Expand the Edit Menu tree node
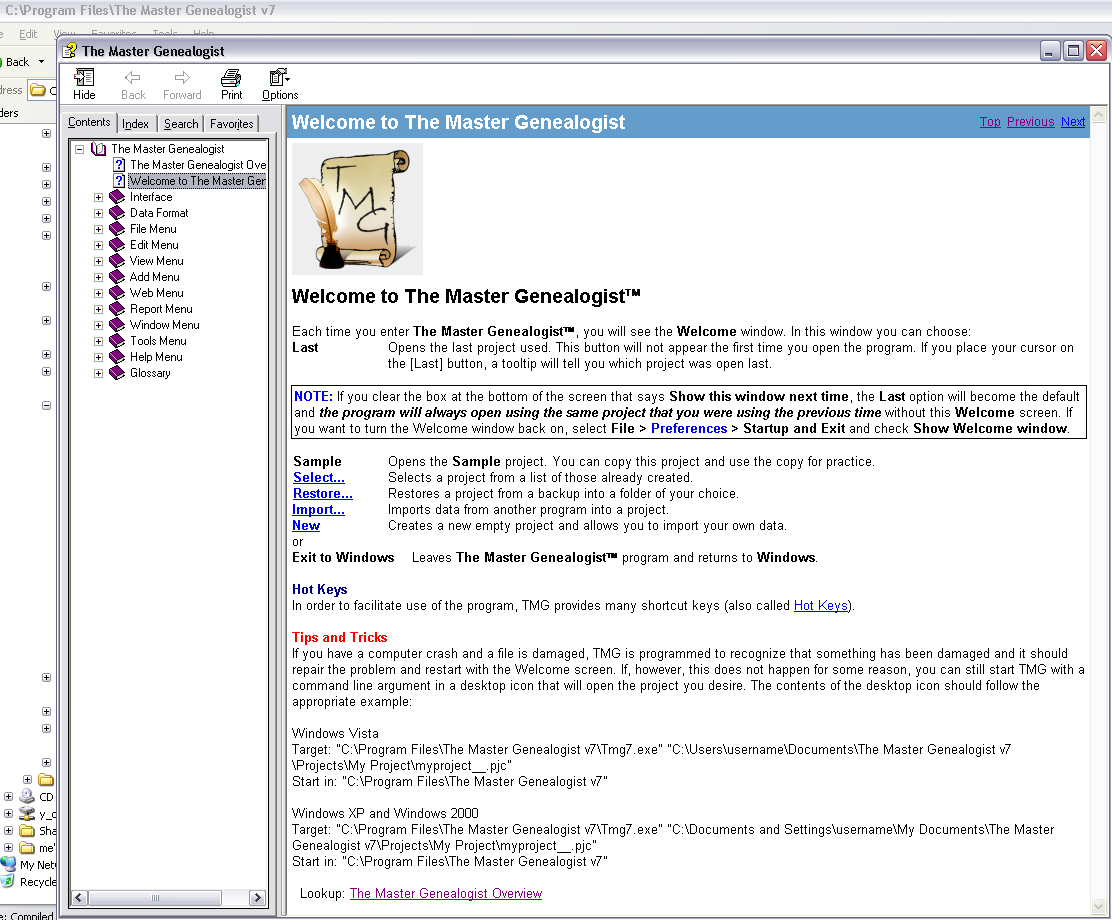Screen dimensions: 1112x920 click(99, 245)
